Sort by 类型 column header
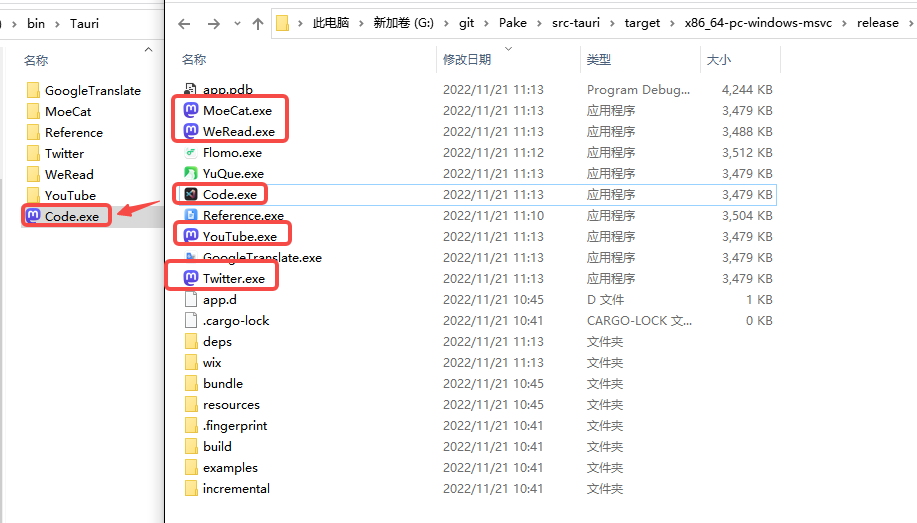The height and width of the screenshot is (523, 917). pos(599,60)
